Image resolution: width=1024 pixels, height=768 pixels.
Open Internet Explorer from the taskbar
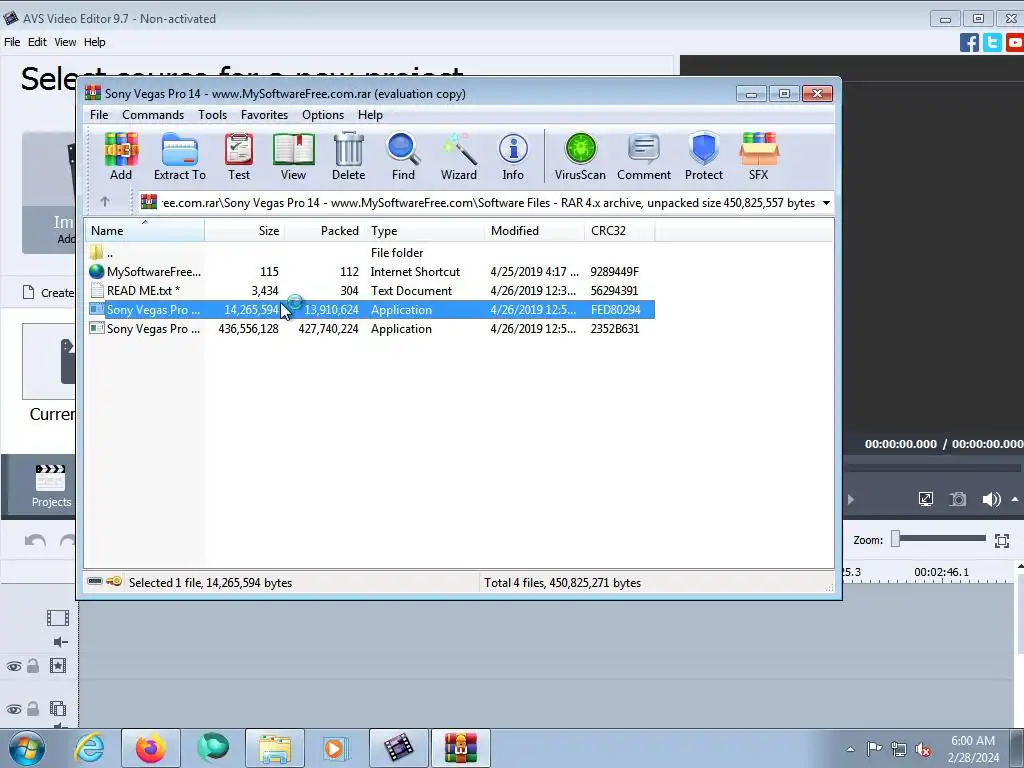pos(89,748)
